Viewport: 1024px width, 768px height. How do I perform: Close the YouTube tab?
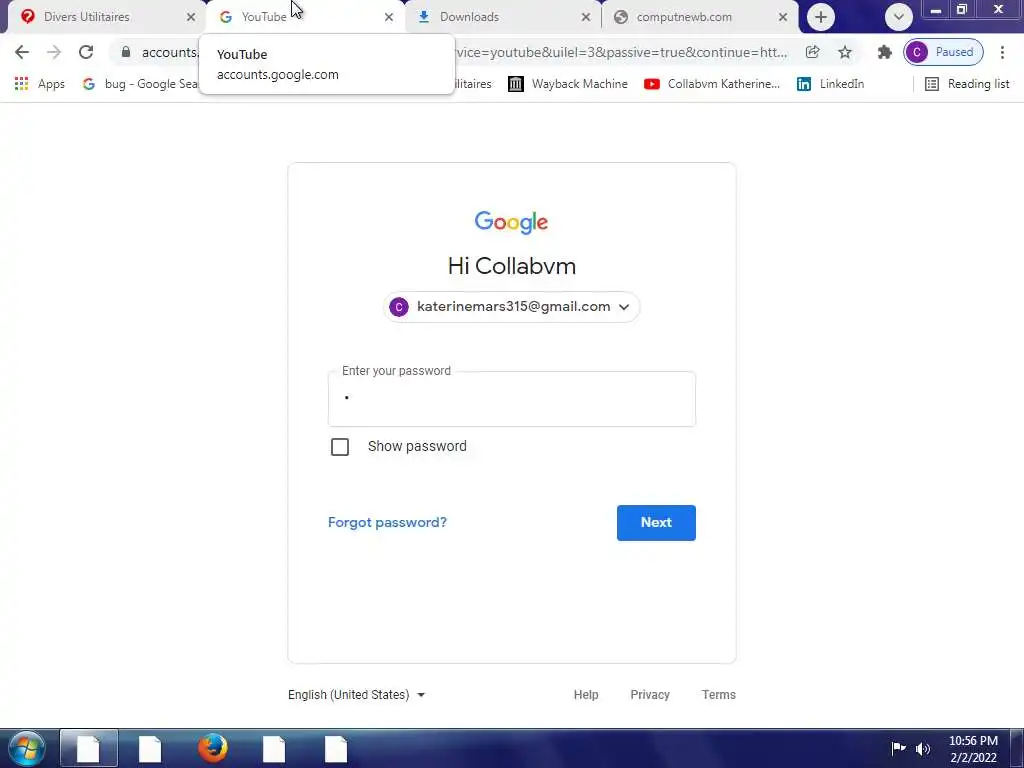click(389, 17)
